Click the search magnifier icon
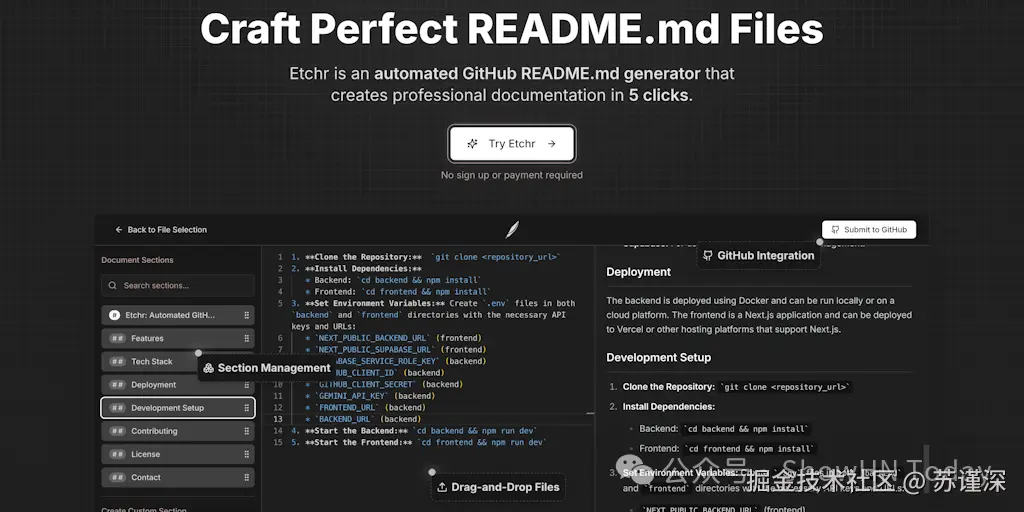 tap(112, 285)
